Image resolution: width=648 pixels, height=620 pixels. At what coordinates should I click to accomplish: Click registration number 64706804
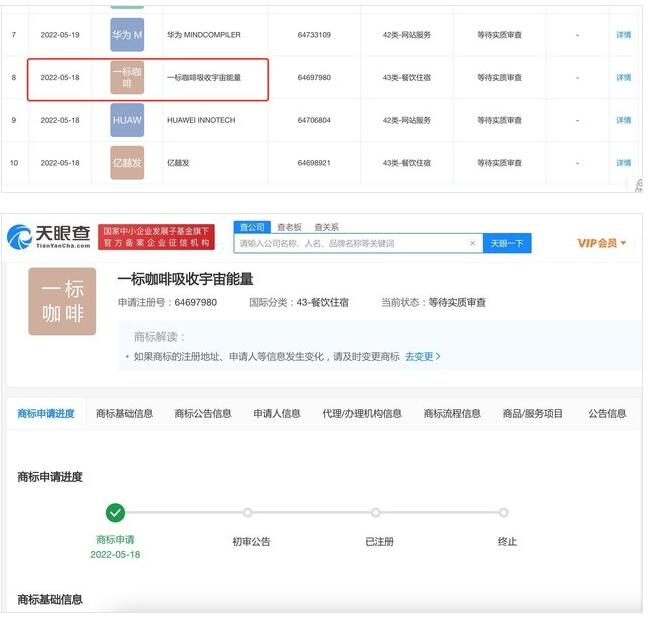point(314,120)
